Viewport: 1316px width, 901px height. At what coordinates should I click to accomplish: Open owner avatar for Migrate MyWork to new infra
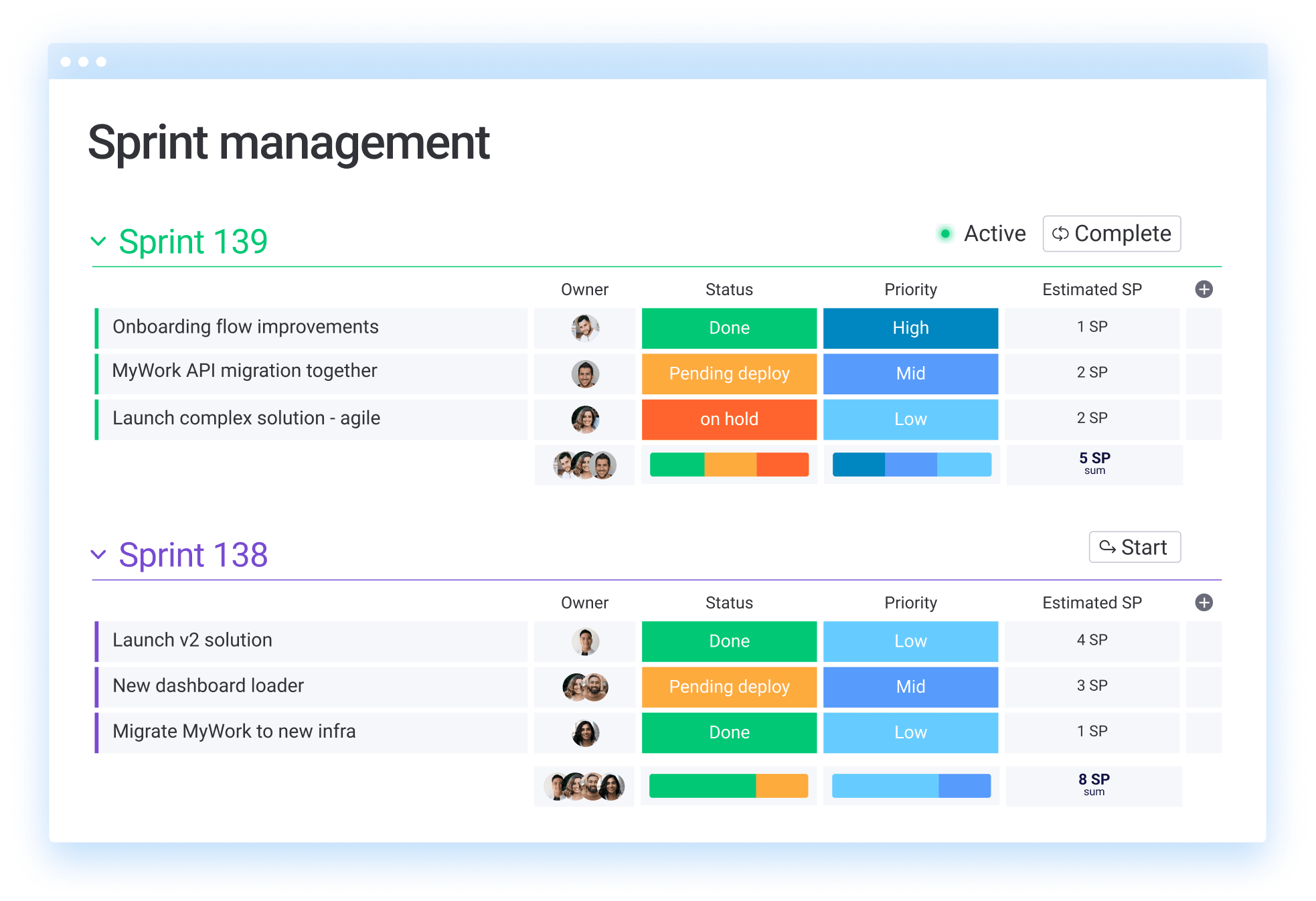[x=585, y=732]
